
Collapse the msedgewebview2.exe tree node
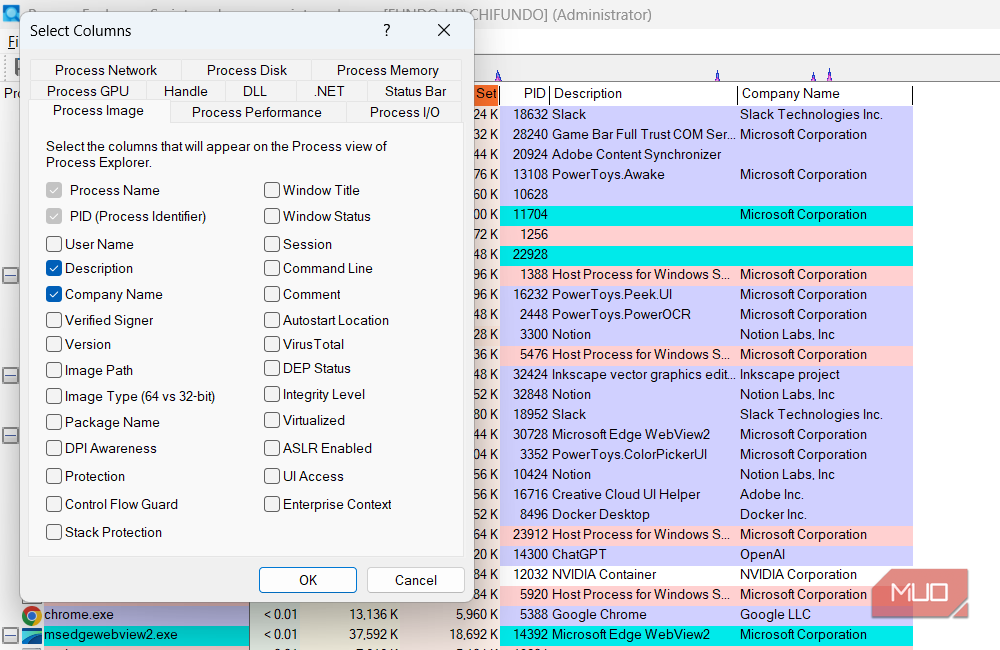tap(10, 635)
